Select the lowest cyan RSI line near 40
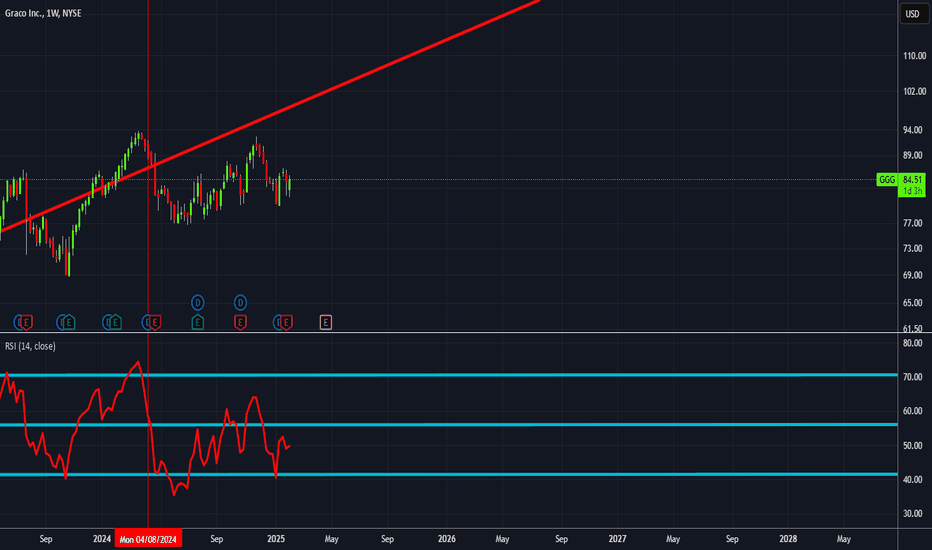The height and width of the screenshot is (550, 932). pyautogui.click(x=449, y=474)
